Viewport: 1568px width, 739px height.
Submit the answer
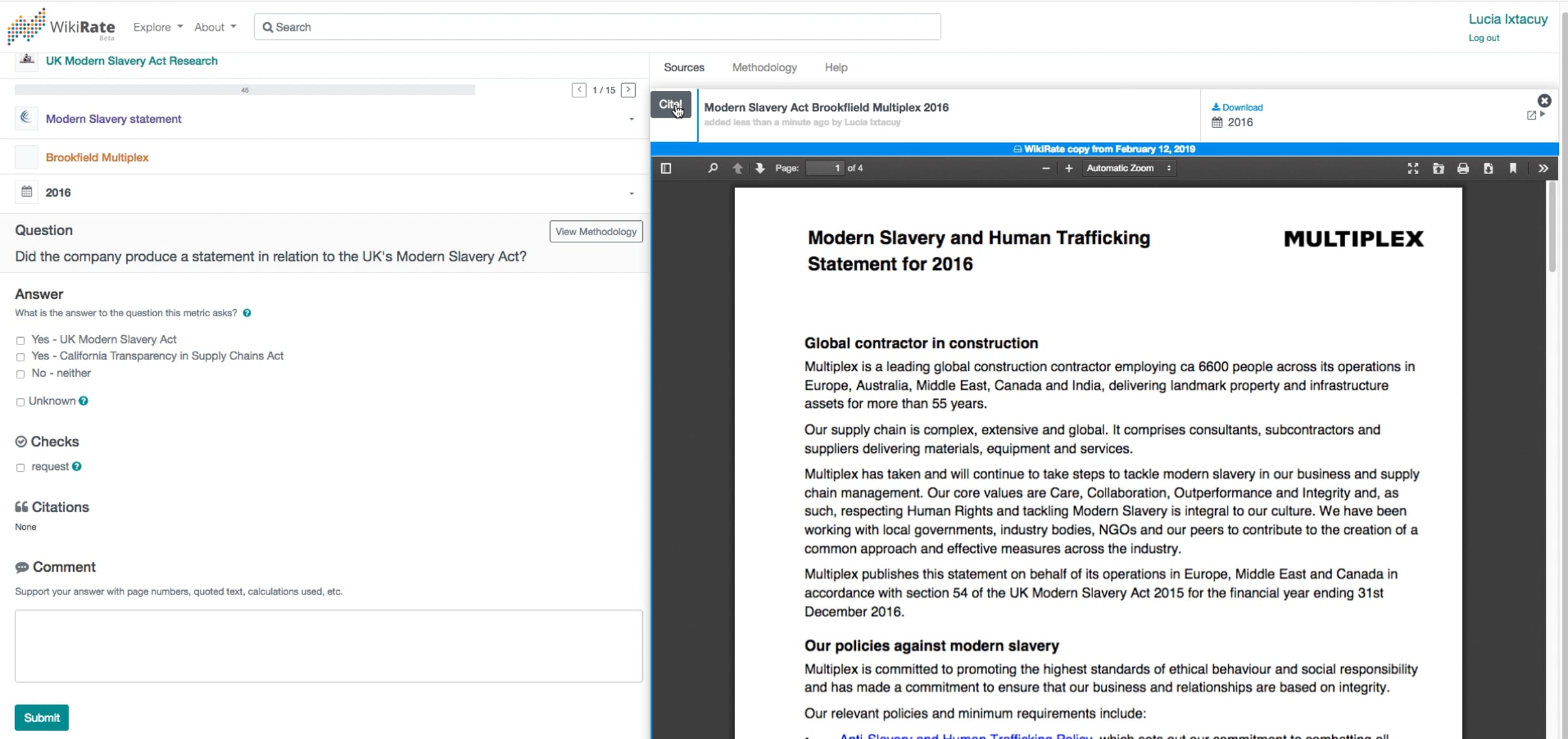click(x=42, y=717)
